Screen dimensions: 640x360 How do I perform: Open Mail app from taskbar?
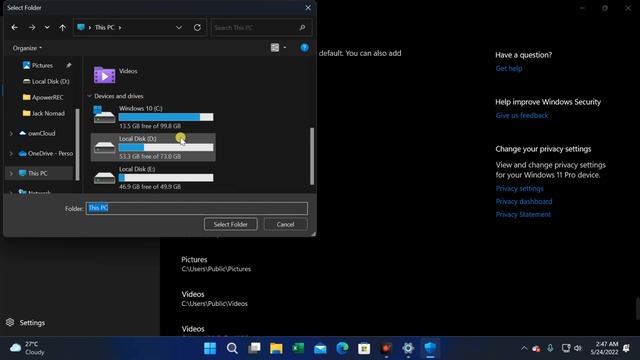pyautogui.click(x=320, y=348)
